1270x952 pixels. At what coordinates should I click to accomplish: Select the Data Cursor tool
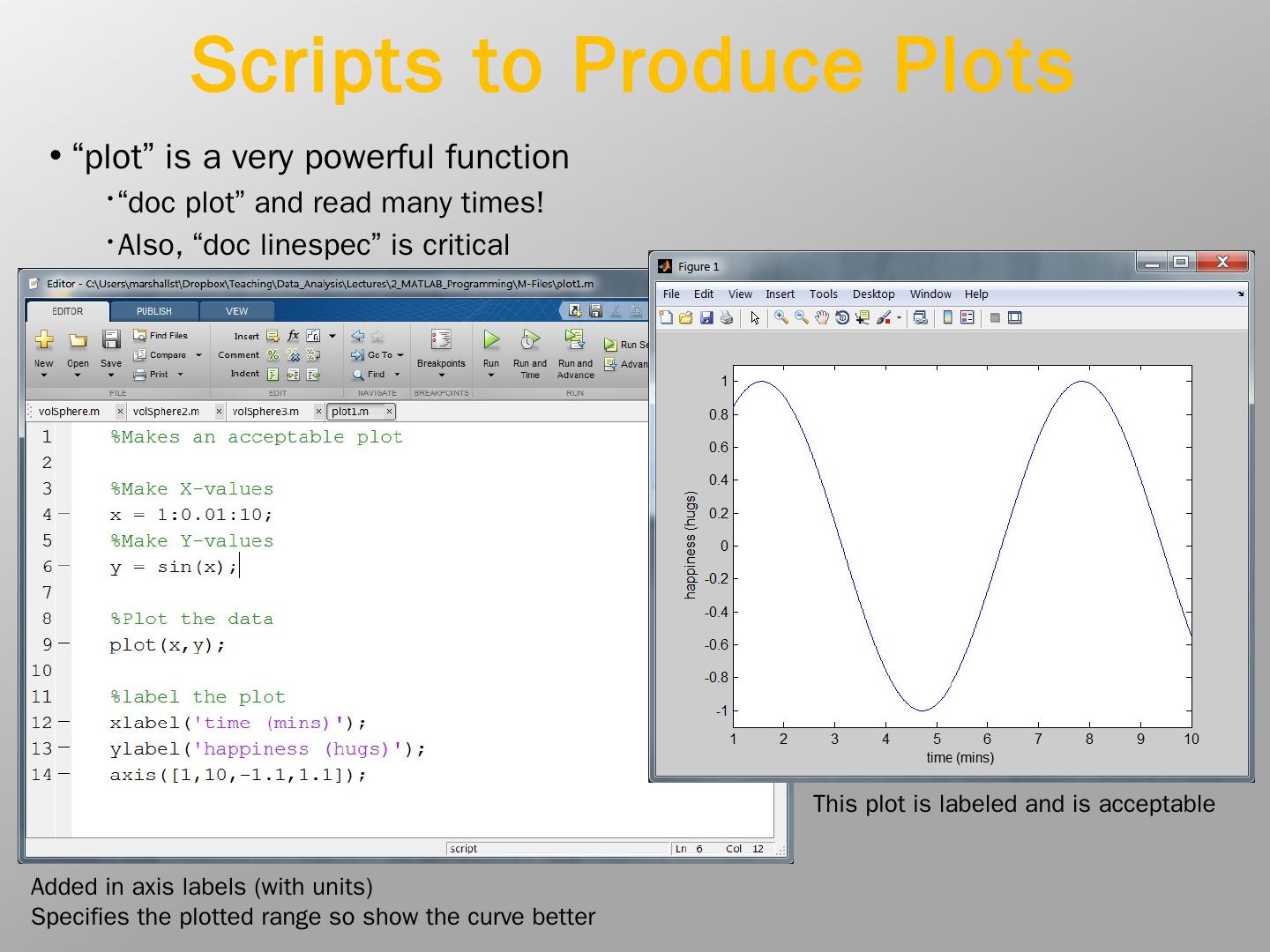[x=863, y=318]
